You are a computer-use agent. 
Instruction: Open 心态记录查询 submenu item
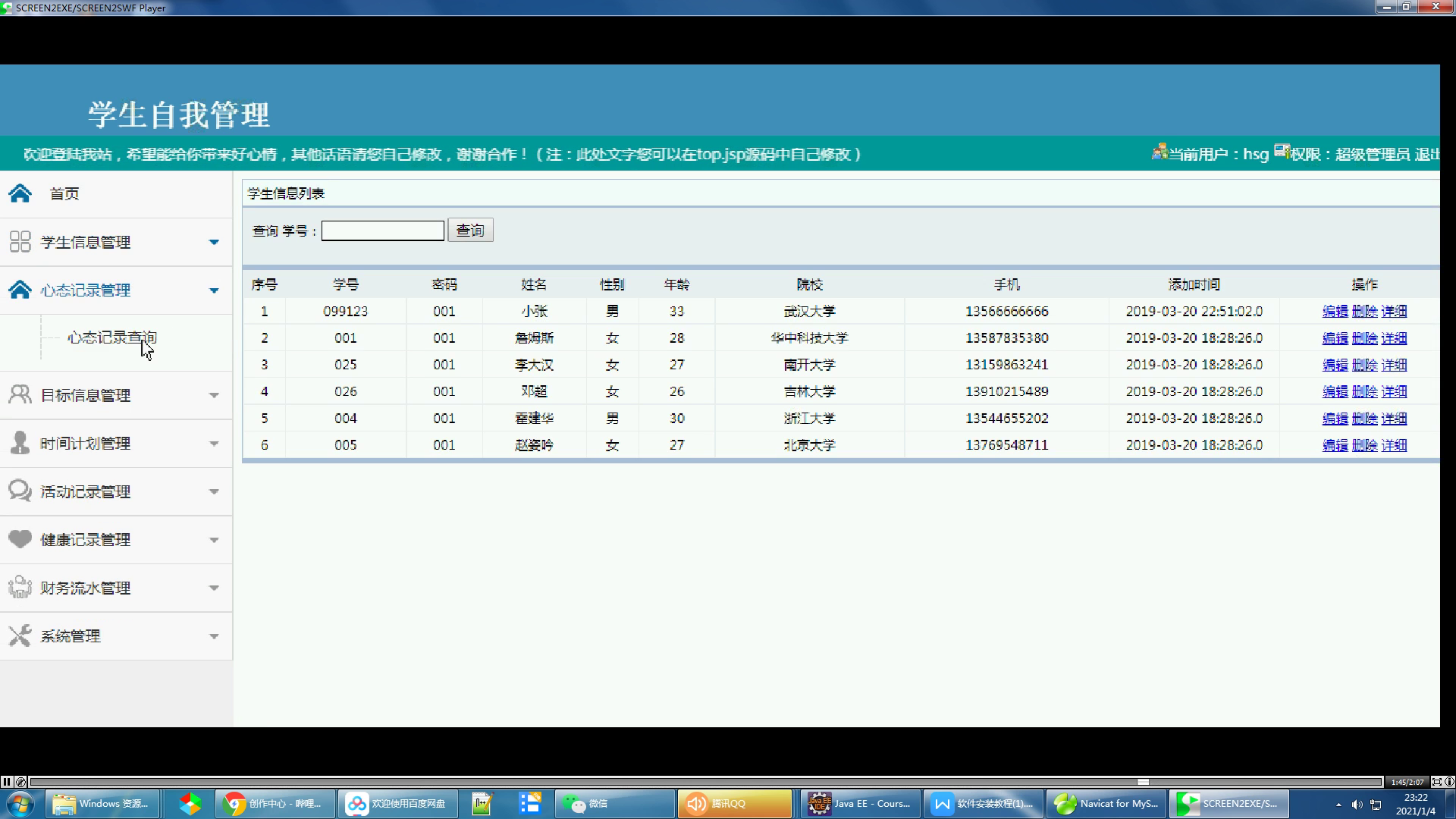112,337
